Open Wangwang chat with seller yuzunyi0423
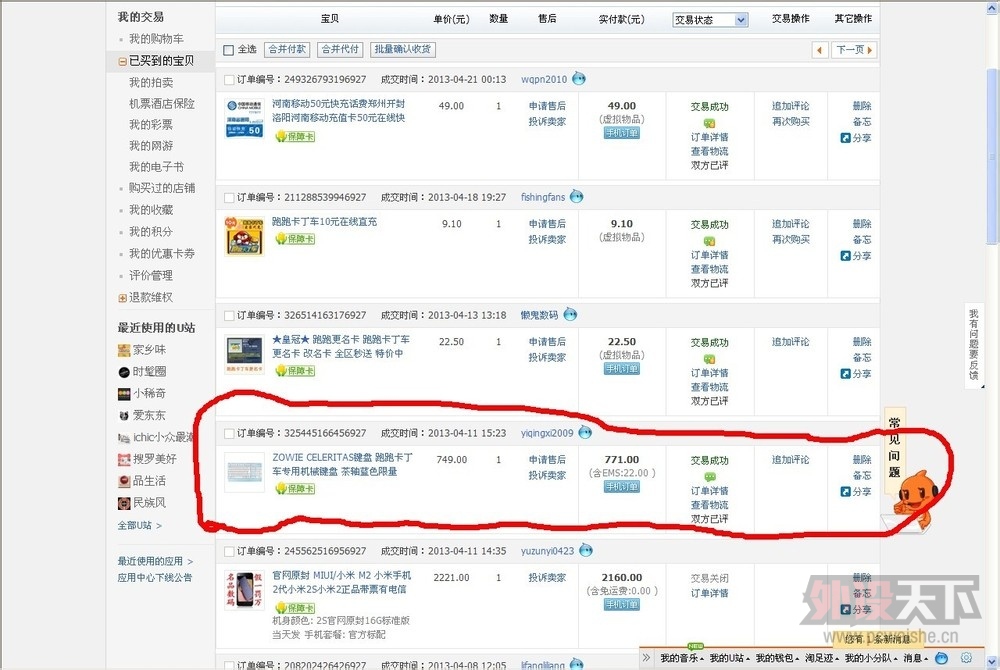 (585, 550)
